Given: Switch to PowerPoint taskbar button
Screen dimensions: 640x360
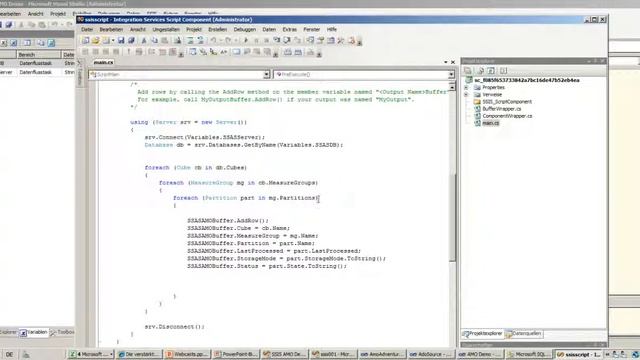Looking at the screenshot, I should click(x=236, y=354).
